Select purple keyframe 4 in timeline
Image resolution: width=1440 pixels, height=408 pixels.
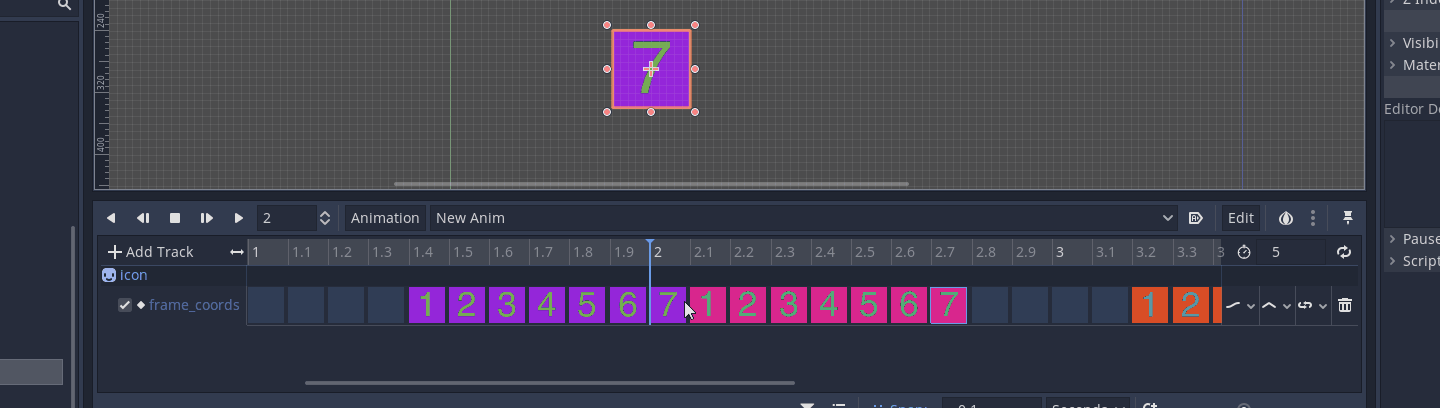pos(547,305)
